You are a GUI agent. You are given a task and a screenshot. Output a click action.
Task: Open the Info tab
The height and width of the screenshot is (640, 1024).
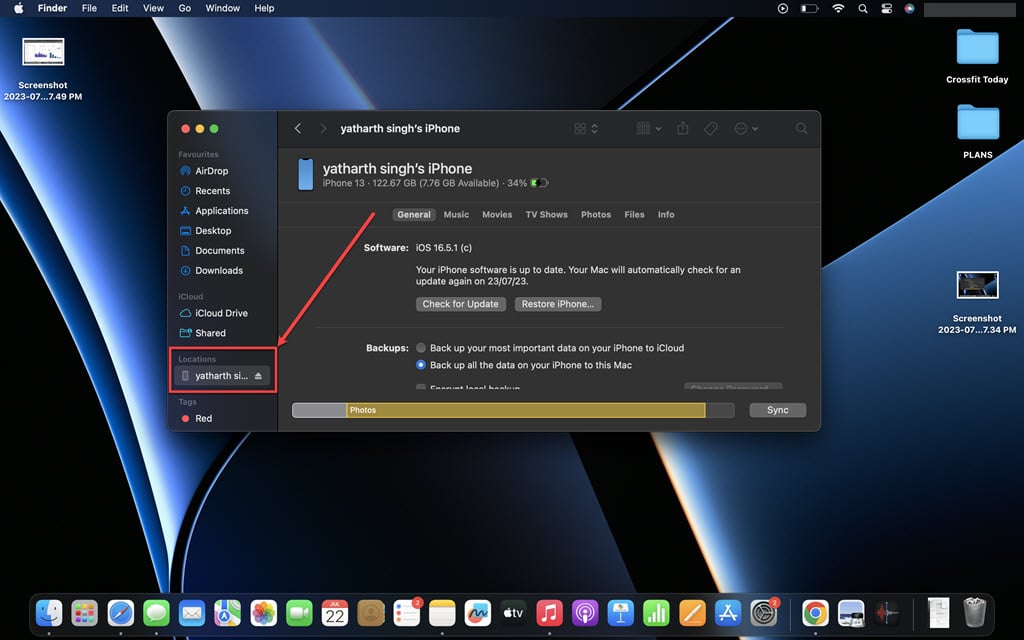(x=666, y=215)
